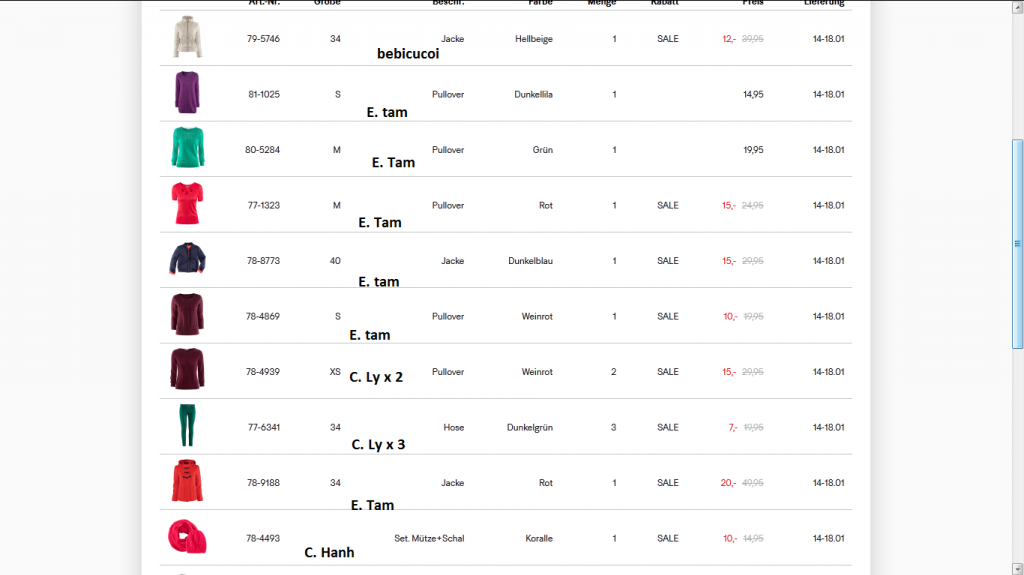1024x575 pixels.
Task: Click thumbnail of wine red pullover 78-4939
Action: click(187, 371)
